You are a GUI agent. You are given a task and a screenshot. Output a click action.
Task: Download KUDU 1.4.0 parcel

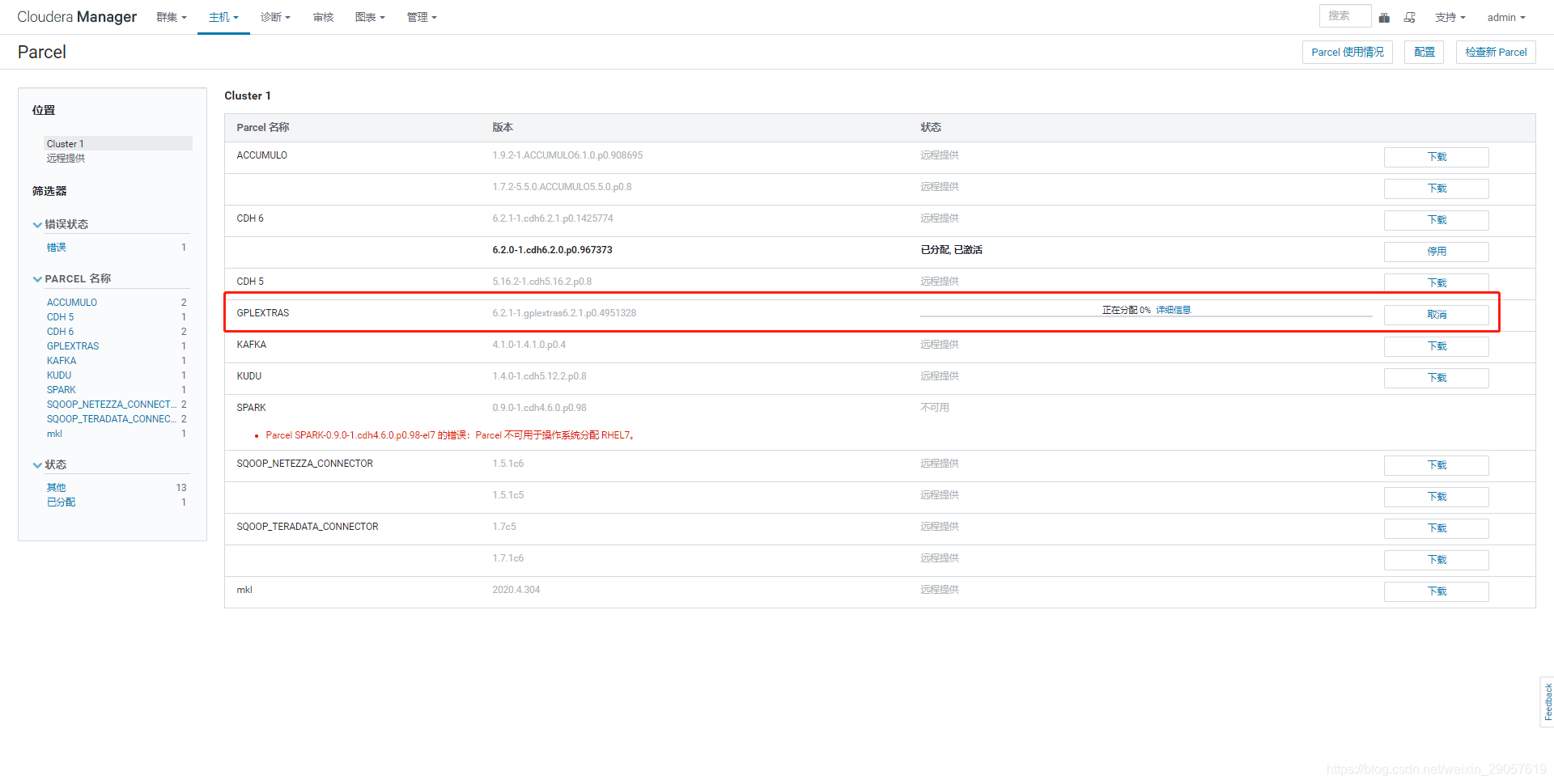click(x=1436, y=378)
